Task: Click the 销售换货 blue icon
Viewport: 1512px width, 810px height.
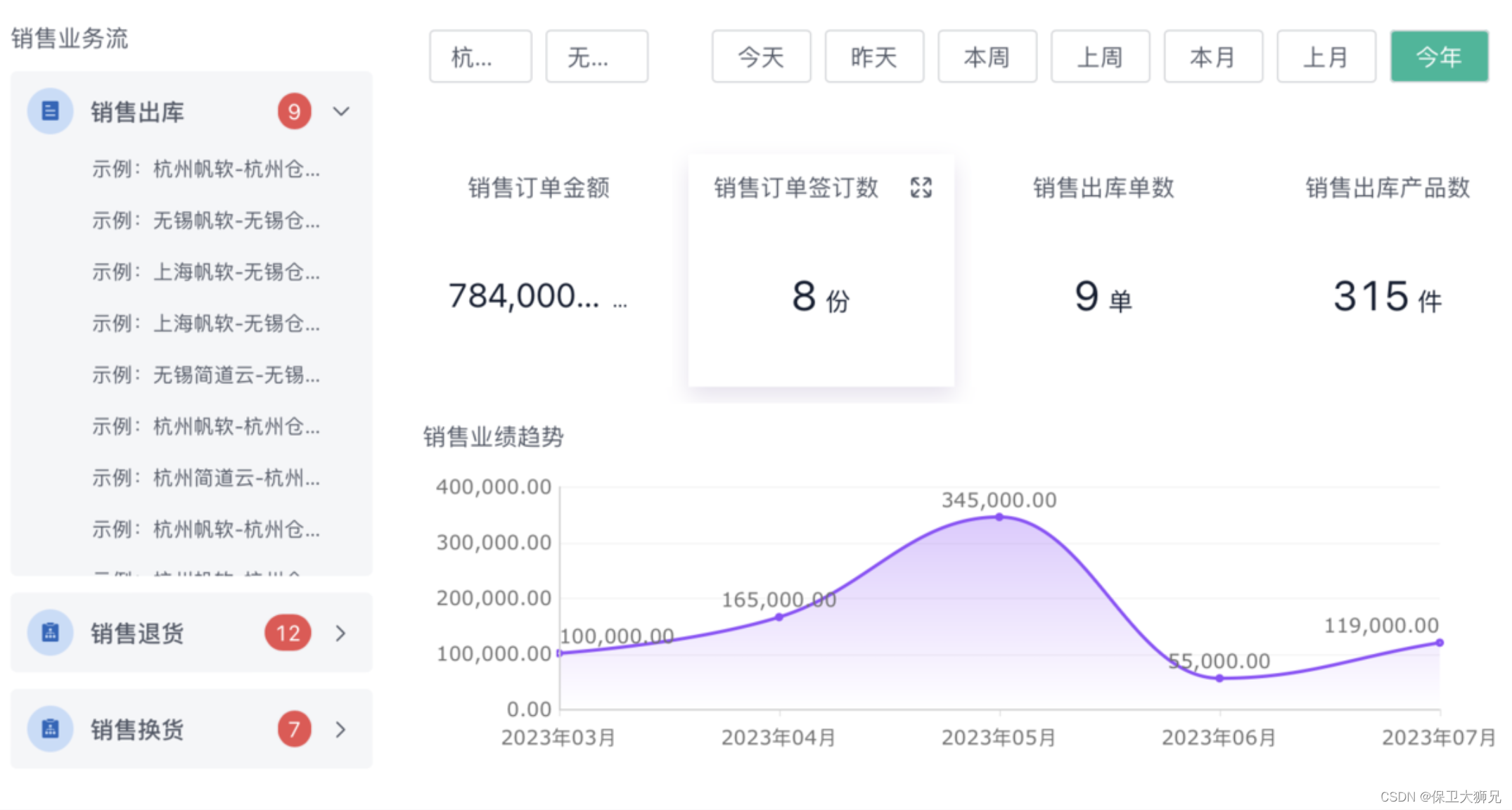Action: [x=50, y=729]
